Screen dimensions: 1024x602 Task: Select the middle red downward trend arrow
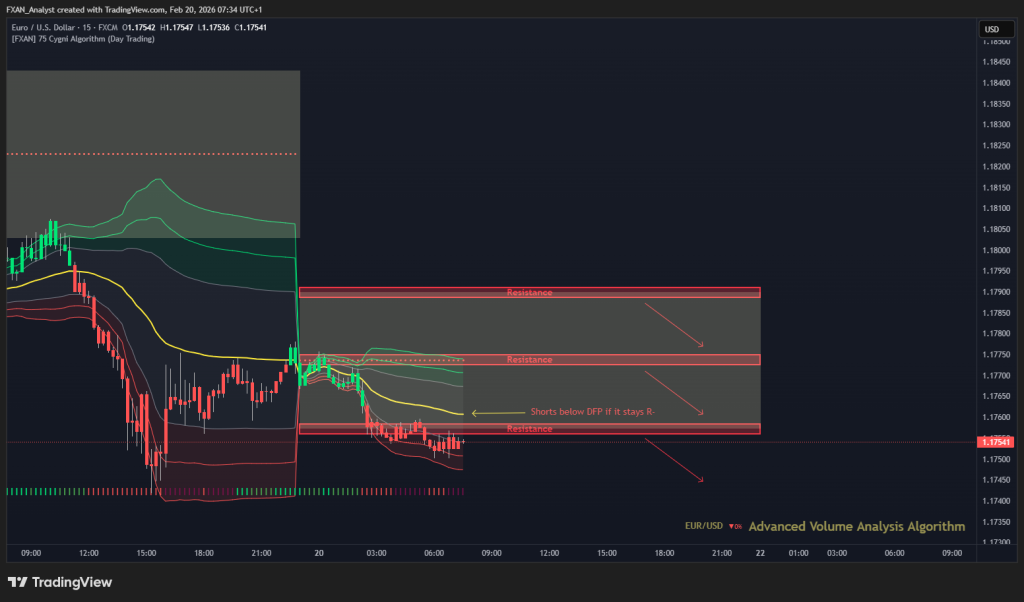point(674,392)
